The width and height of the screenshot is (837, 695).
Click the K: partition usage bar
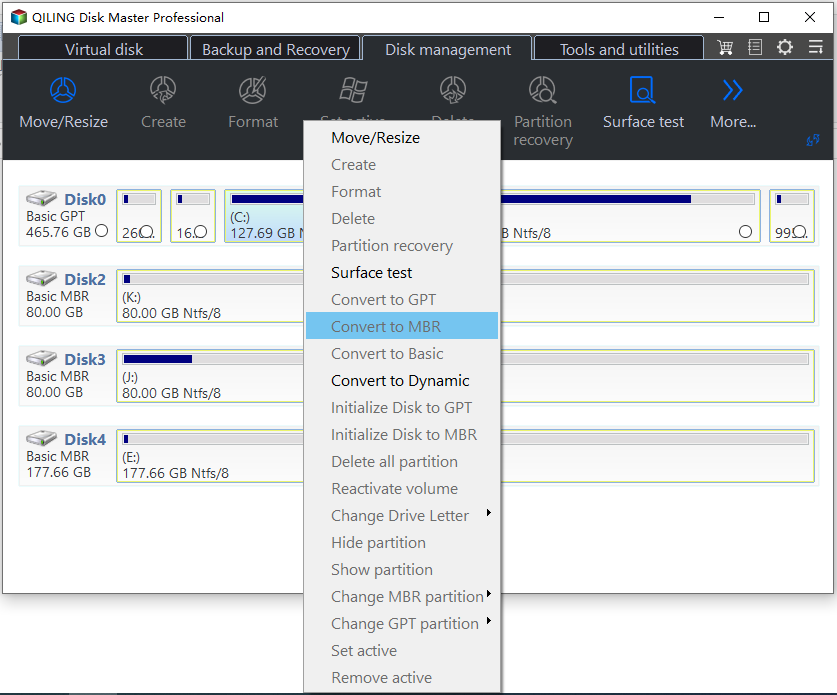click(213, 279)
